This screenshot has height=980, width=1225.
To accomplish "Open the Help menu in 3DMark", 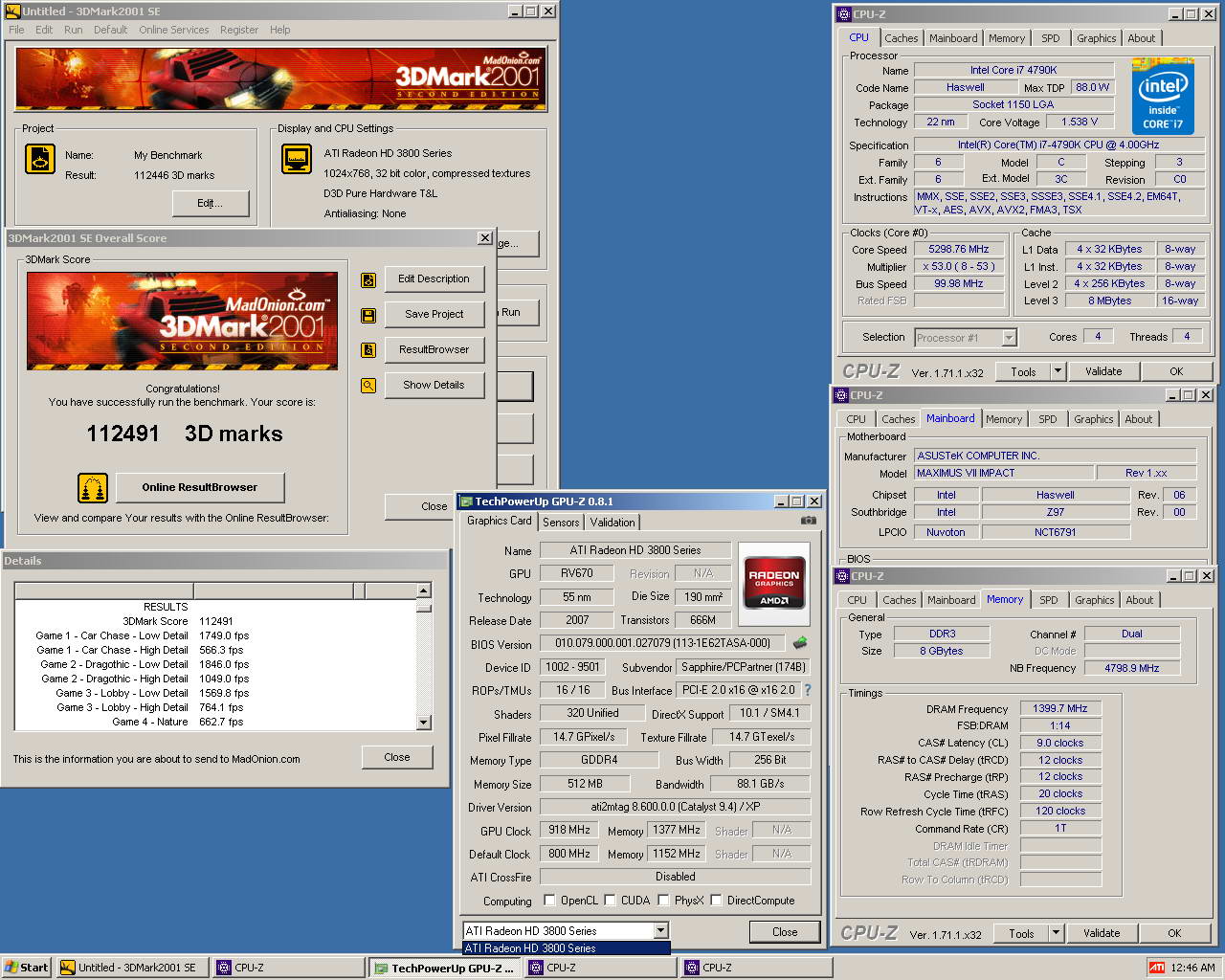I will (x=279, y=30).
